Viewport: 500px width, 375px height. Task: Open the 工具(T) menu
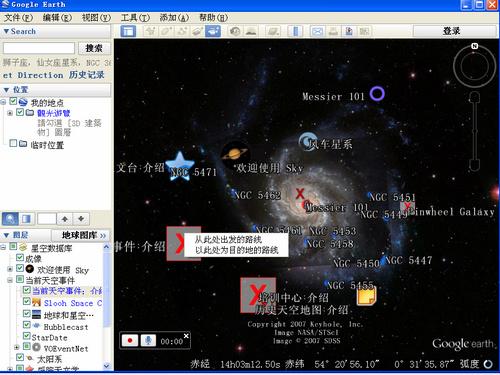tap(135, 17)
